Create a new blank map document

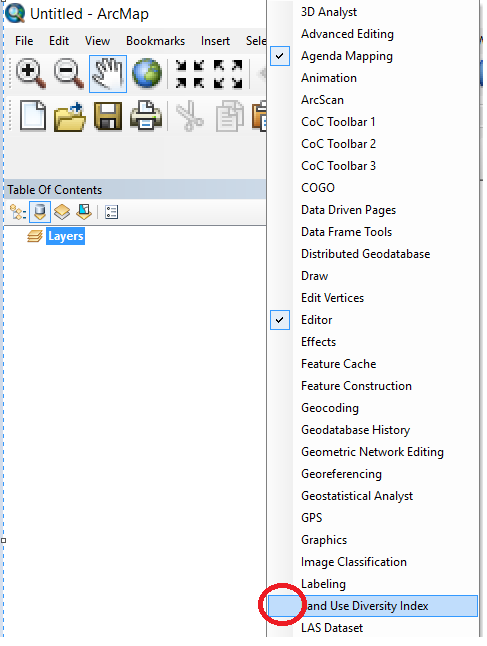[x=33, y=116]
